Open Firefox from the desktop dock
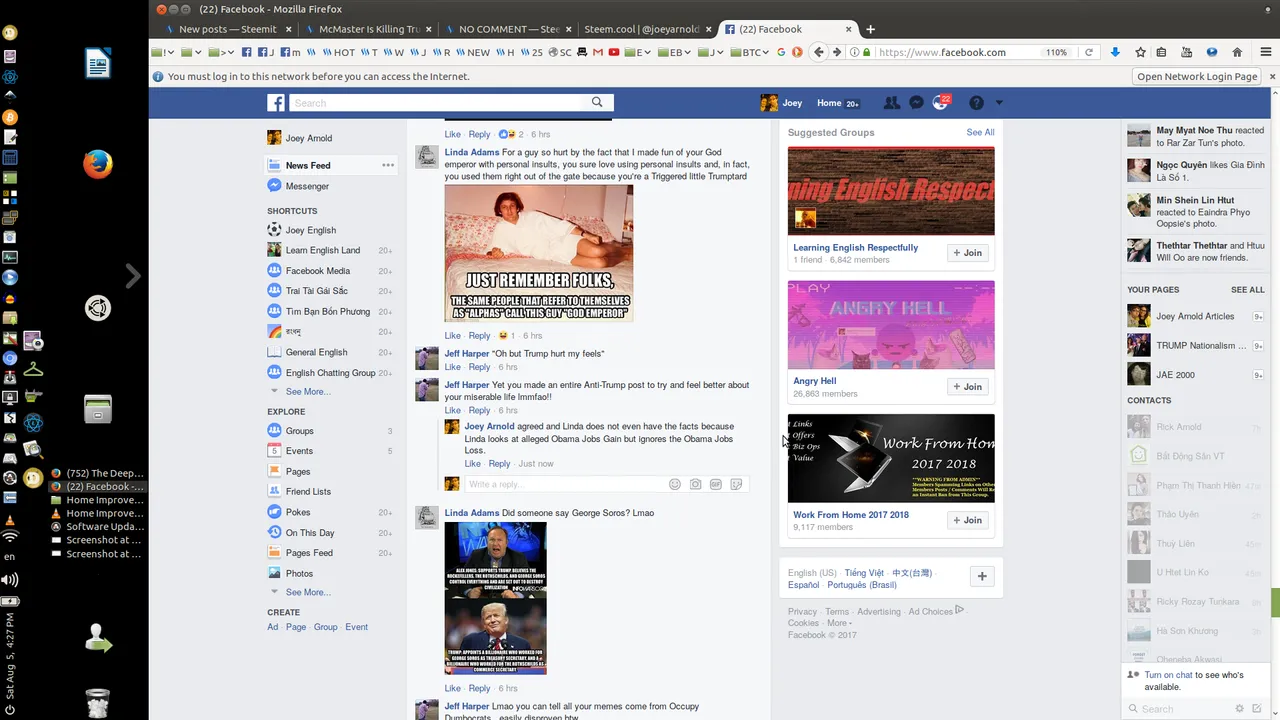1280x720 pixels. 98,164
